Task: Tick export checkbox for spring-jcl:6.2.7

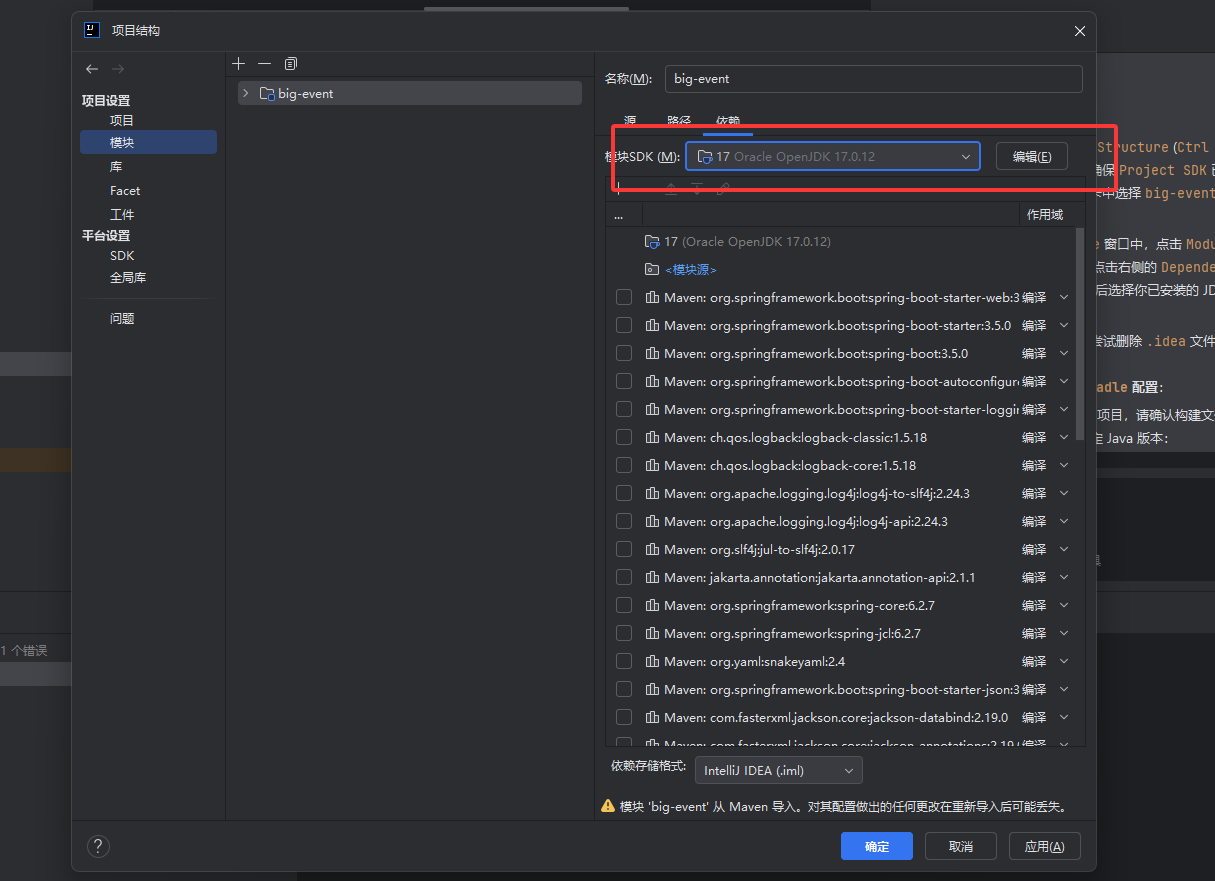Action: [624, 633]
